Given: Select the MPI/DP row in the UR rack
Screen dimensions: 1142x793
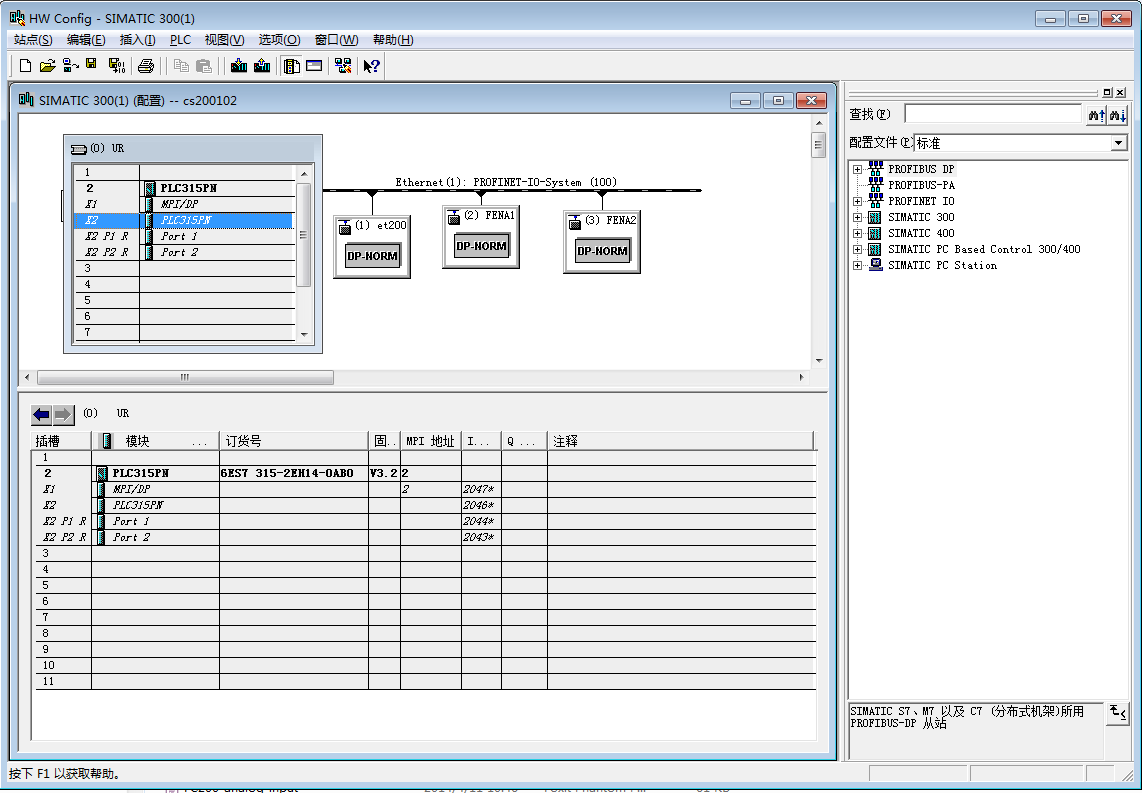Looking at the screenshot, I should tap(184, 205).
